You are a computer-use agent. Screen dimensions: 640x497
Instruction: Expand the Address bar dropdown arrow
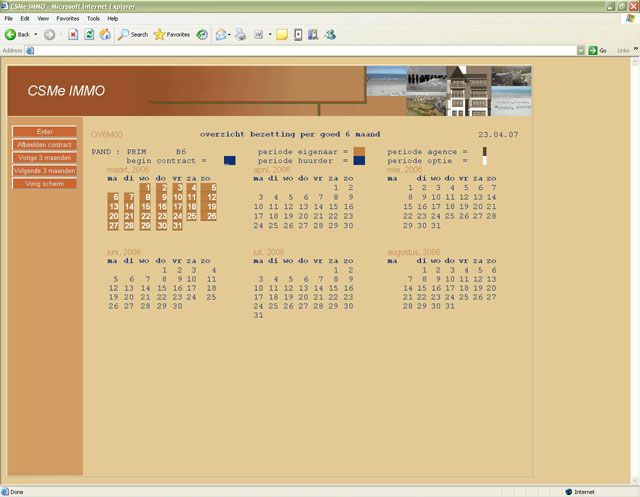(x=580, y=50)
